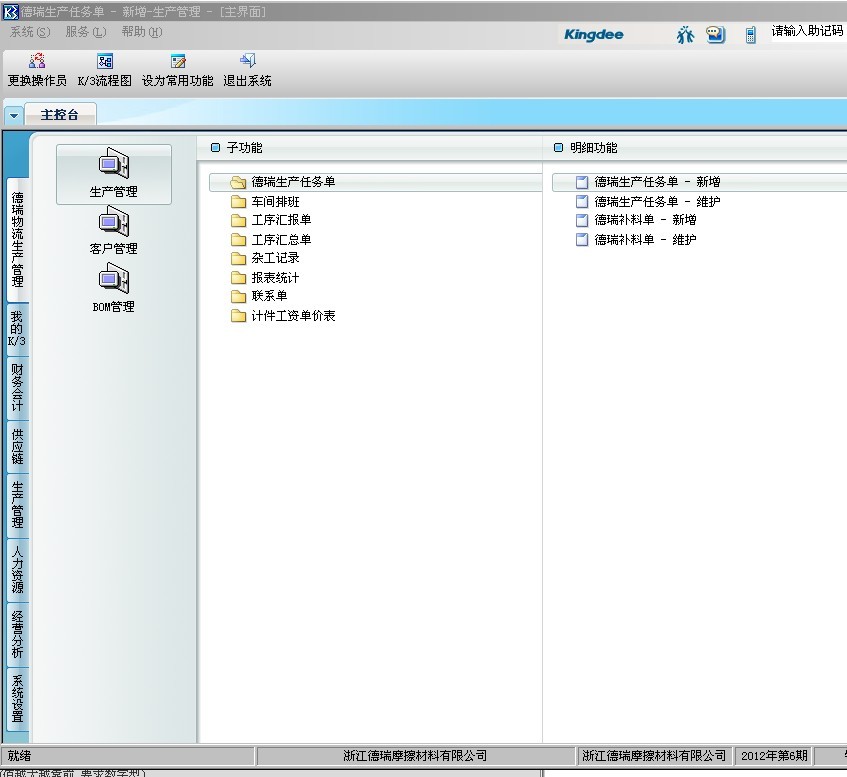Select the 人力资源 side tab
The image size is (847, 777).
pyautogui.click(x=17, y=570)
